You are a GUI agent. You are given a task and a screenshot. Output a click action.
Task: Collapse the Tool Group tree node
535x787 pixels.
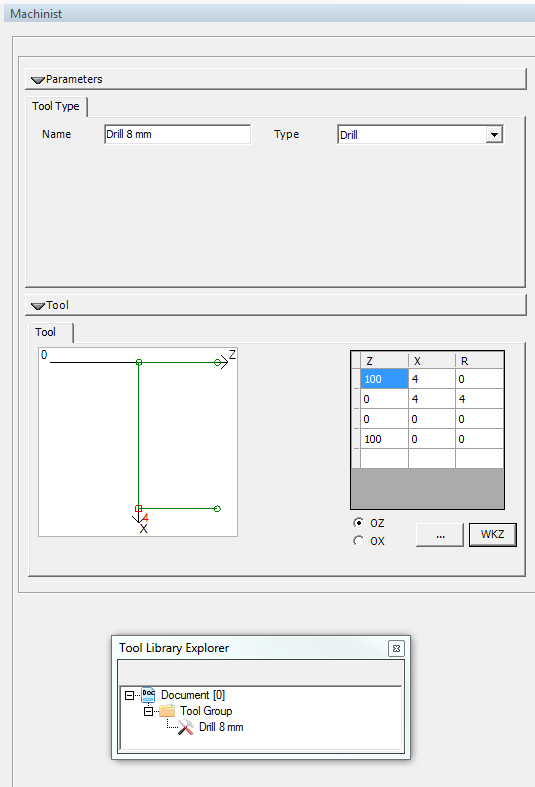[x=148, y=711]
